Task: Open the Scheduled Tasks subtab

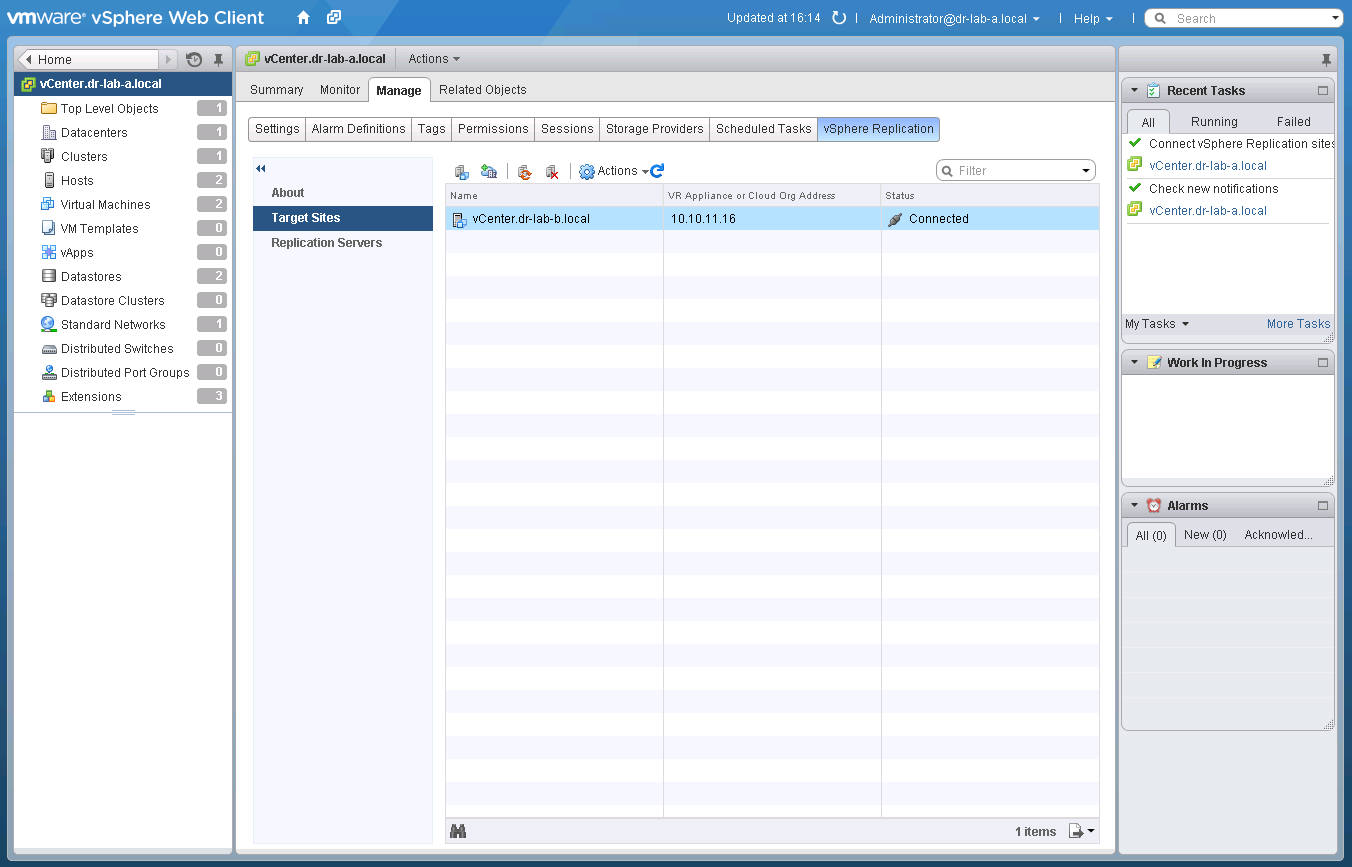Action: [763, 128]
